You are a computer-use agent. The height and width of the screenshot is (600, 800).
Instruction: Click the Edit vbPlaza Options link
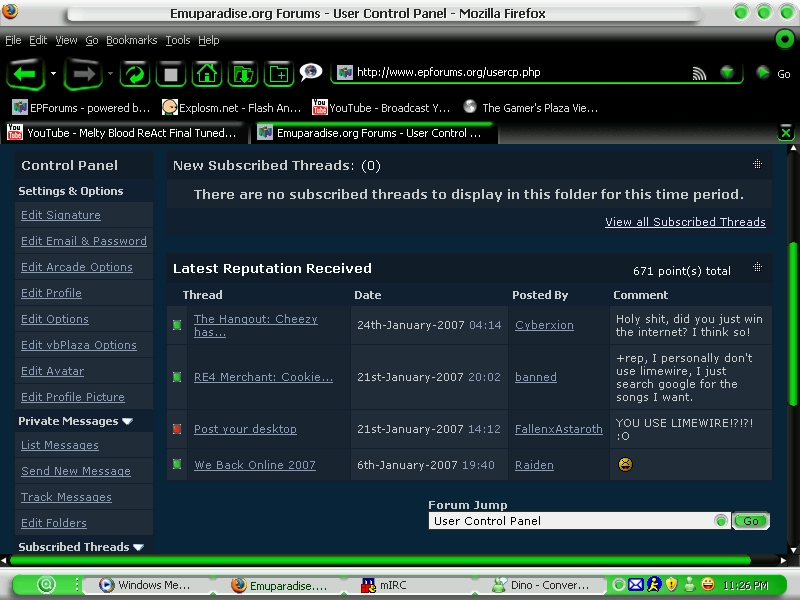(x=79, y=345)
